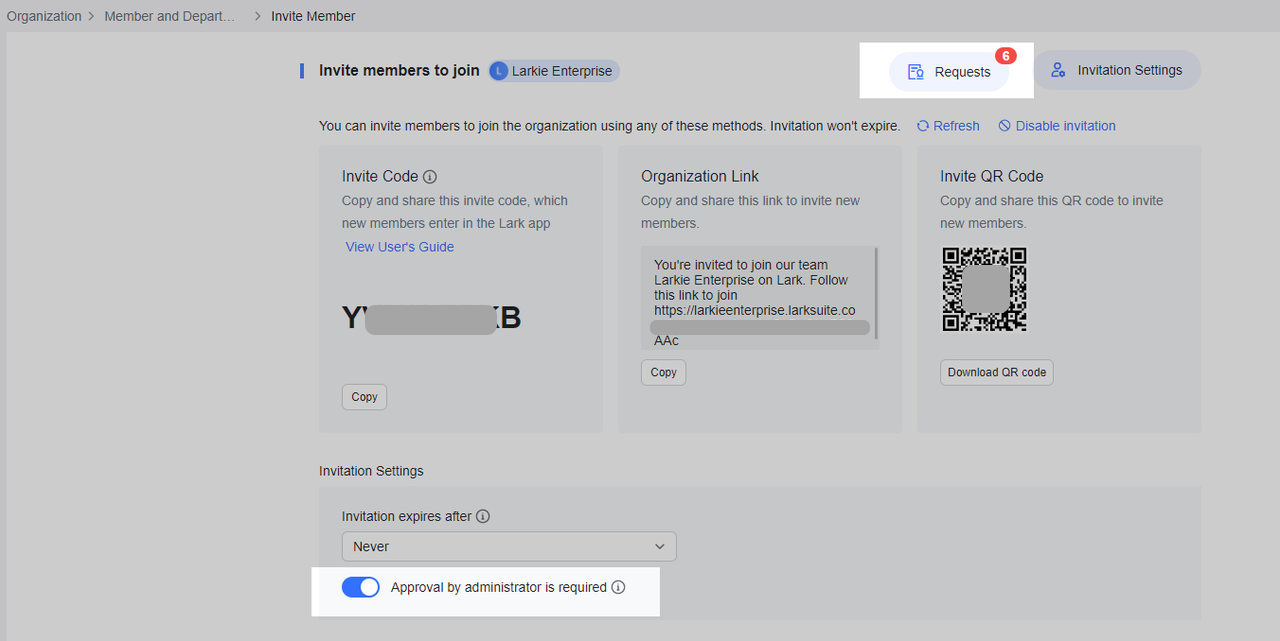The height and width of the screenshot is (641, 1280).
Task: Click the Disable invitation link
Action: click(x=1056, y=126)
